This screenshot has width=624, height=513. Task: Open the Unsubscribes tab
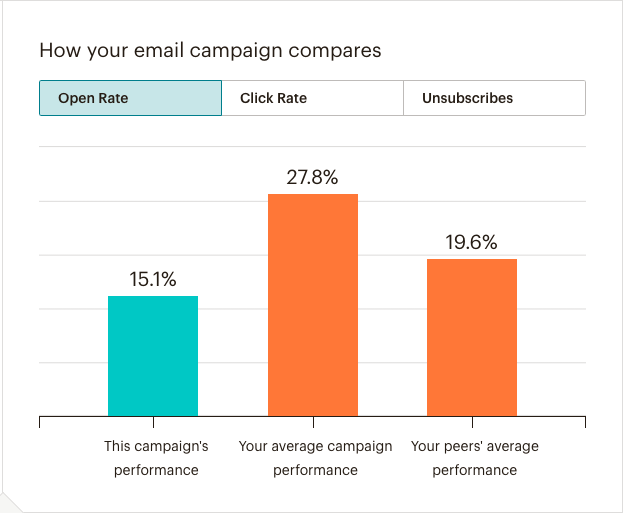point(494,99)
